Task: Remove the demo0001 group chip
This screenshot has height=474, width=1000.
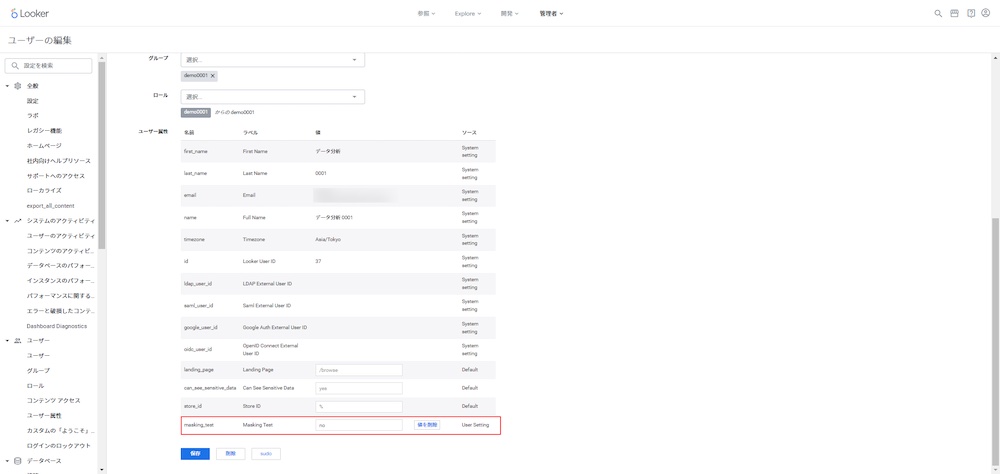Action: (213, 76)
